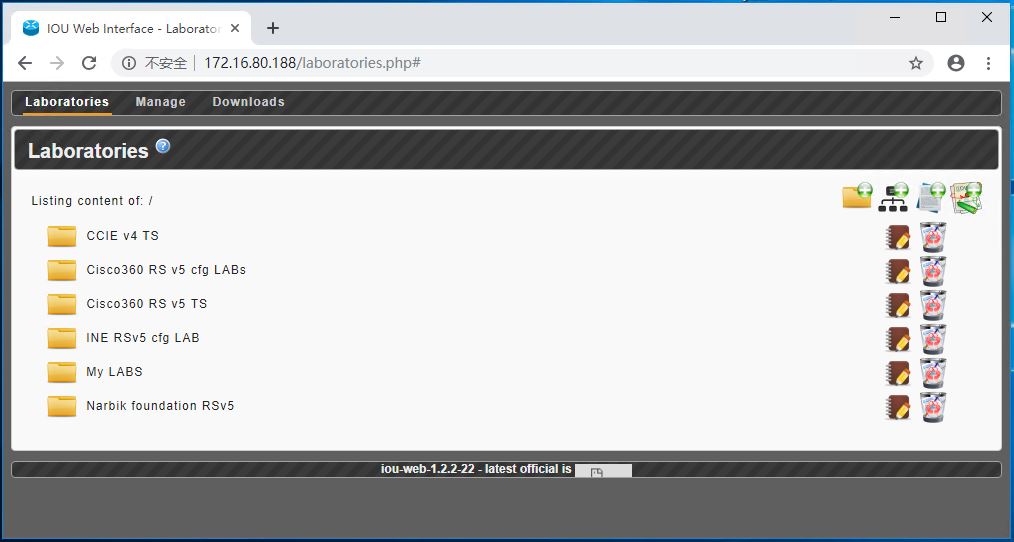Delete the Narbik foundation RSv5 folder
The image size is (1014, 542).
click(x=933, y=407)
